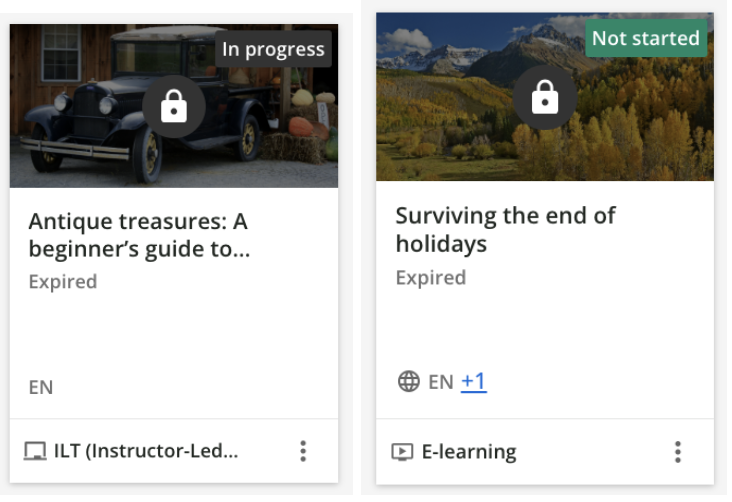This screenshot has width=732, height=502.
Task: Click the In progress status badge
Action: 273,49
